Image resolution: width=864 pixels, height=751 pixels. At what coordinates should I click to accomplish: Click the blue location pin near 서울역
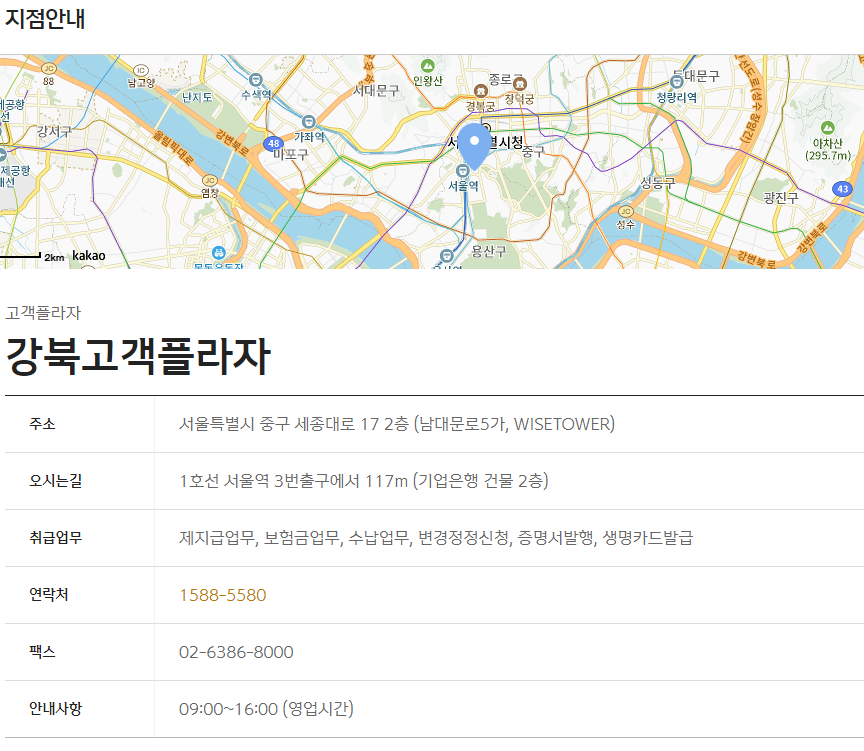coord(473,140)
